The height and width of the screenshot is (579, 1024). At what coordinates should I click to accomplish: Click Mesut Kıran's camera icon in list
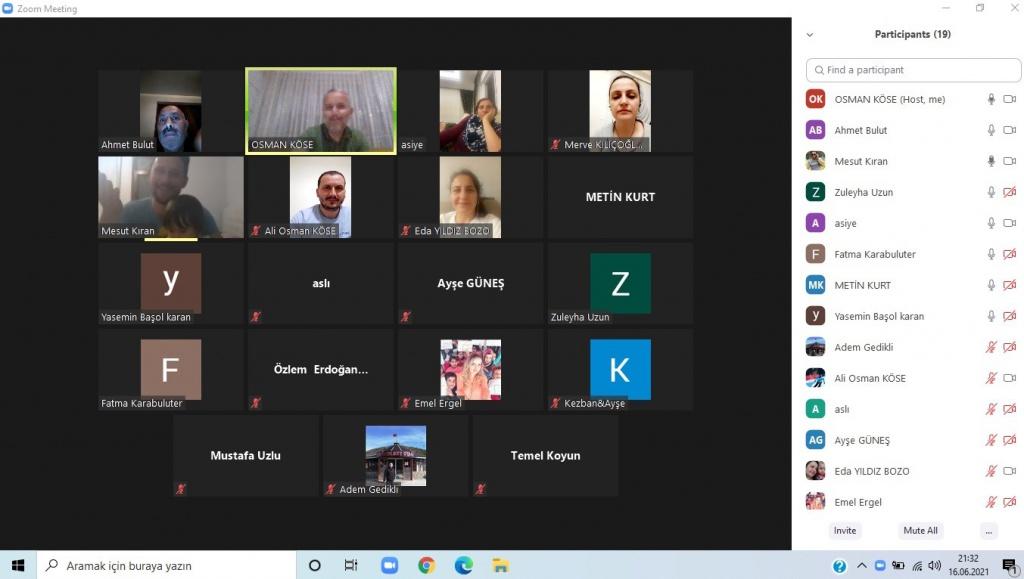pyautogui.click(x=1010, y=161)
